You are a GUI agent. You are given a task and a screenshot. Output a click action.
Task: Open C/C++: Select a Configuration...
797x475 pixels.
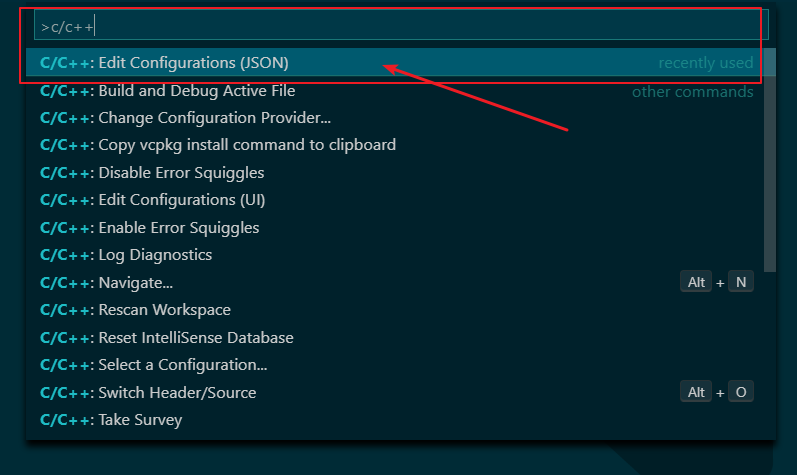(154, 365)
